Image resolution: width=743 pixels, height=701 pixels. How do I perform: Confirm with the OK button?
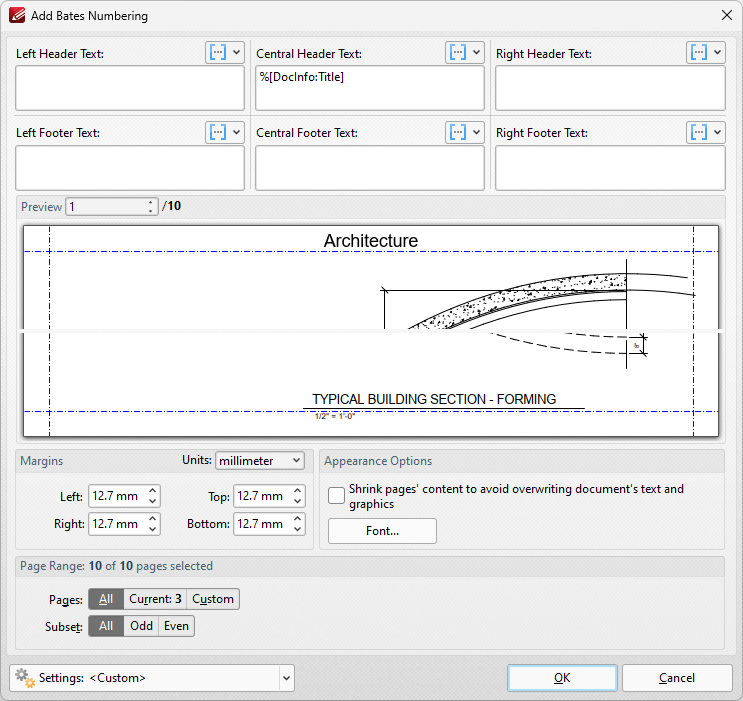pos(562,678)
